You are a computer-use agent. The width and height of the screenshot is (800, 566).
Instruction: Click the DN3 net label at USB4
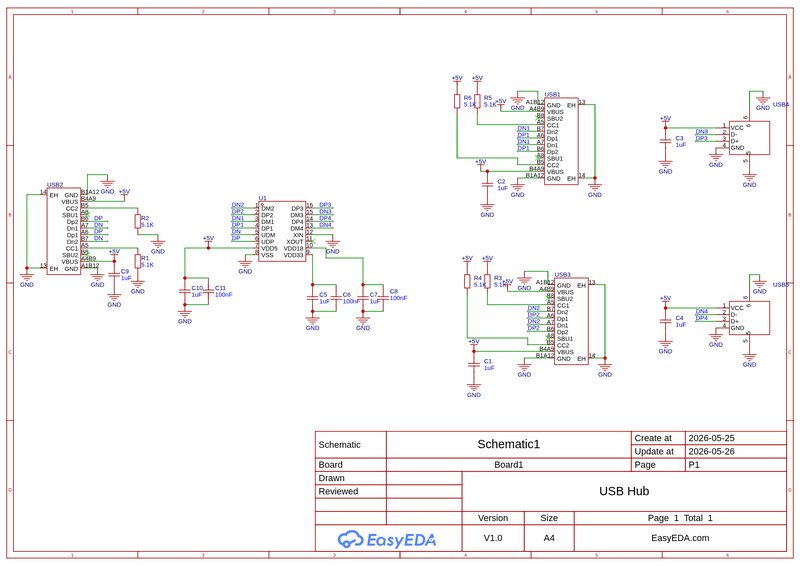(702, 132)
